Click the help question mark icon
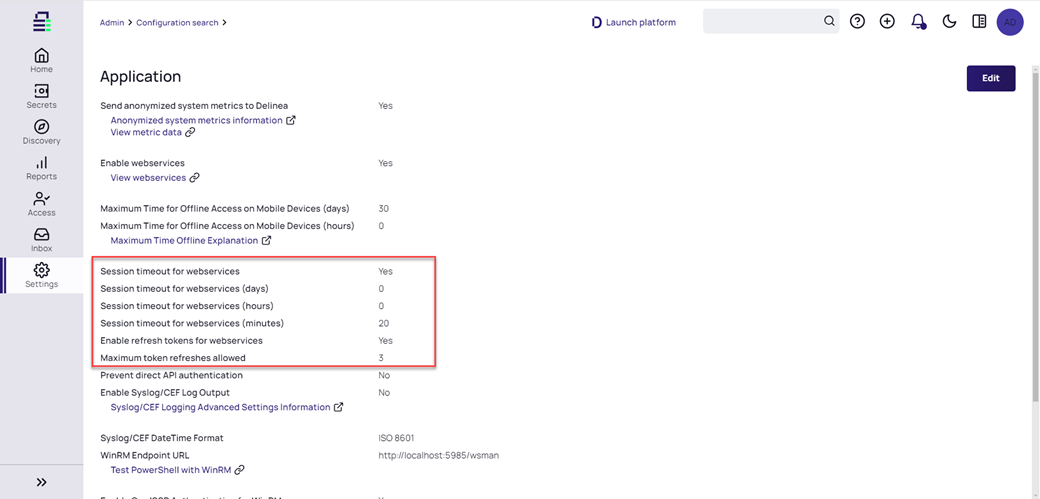This screenshot has height=499, width=1040. click(x=857, y=22)
